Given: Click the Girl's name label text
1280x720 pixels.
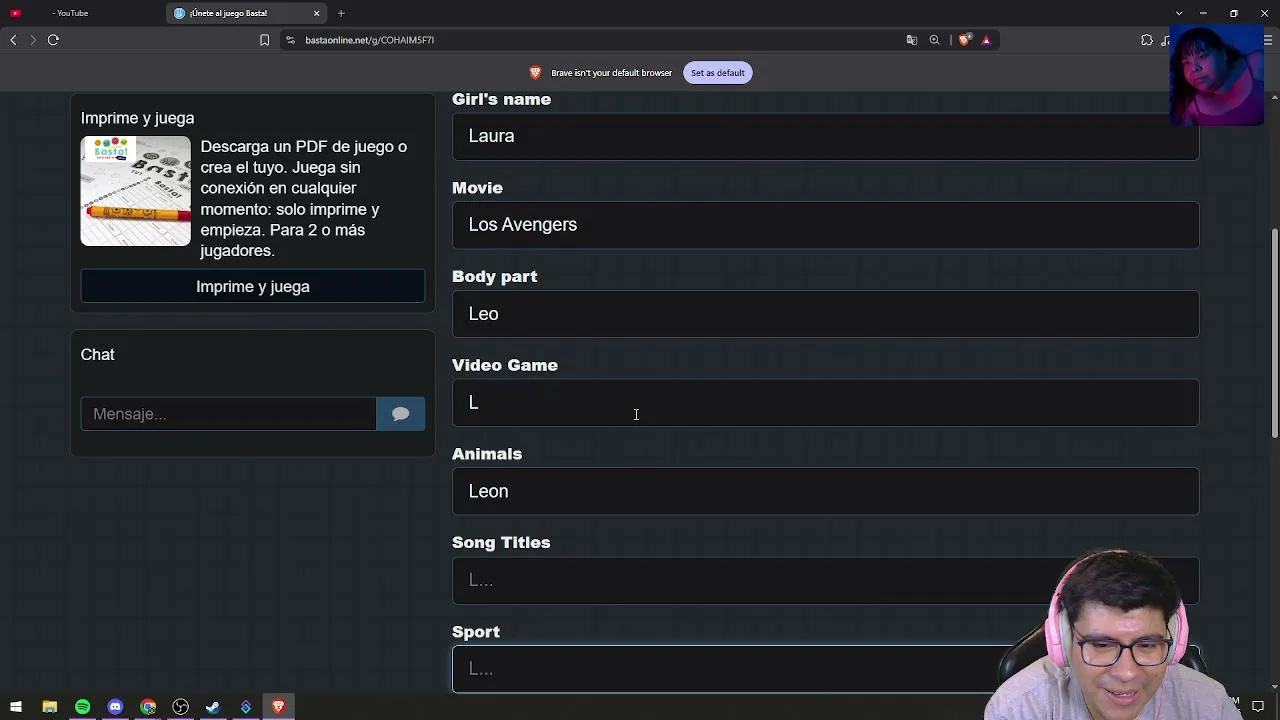Looking at the screenshot, I should [502, 100].
